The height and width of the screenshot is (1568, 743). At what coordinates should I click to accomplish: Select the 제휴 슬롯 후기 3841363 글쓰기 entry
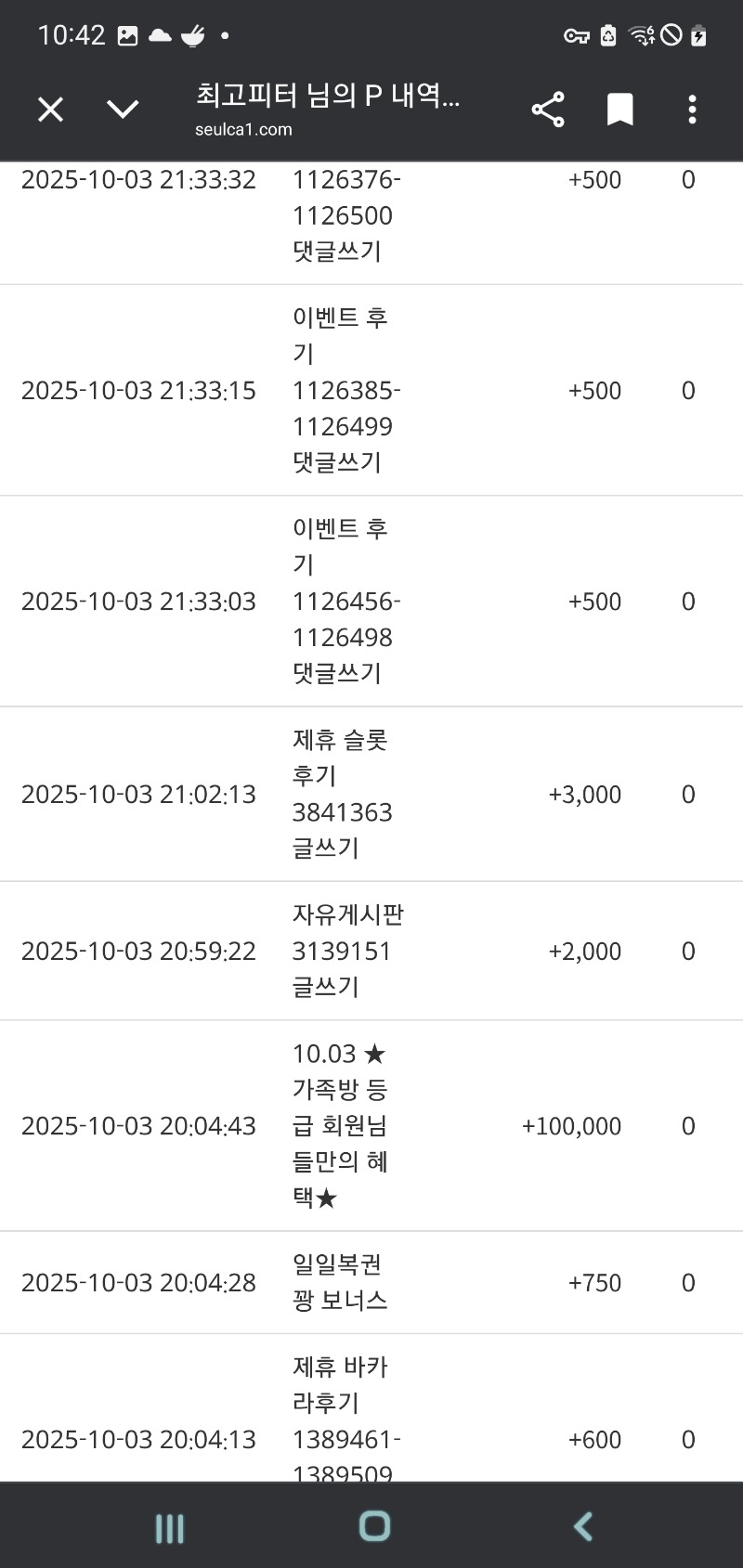[x=341, y=794]
